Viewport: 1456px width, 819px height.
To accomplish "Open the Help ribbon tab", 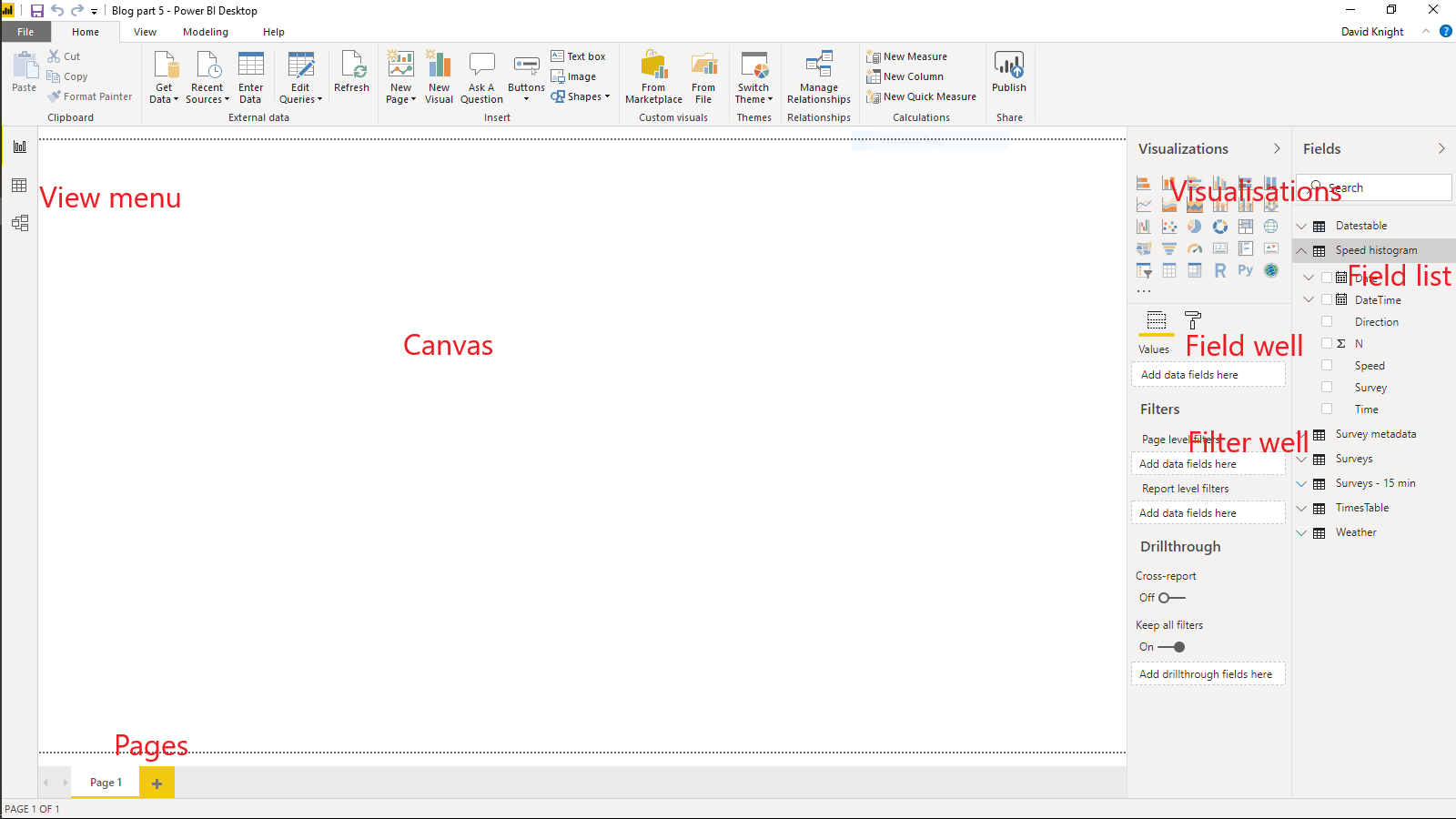I will (x=274, y=32).
